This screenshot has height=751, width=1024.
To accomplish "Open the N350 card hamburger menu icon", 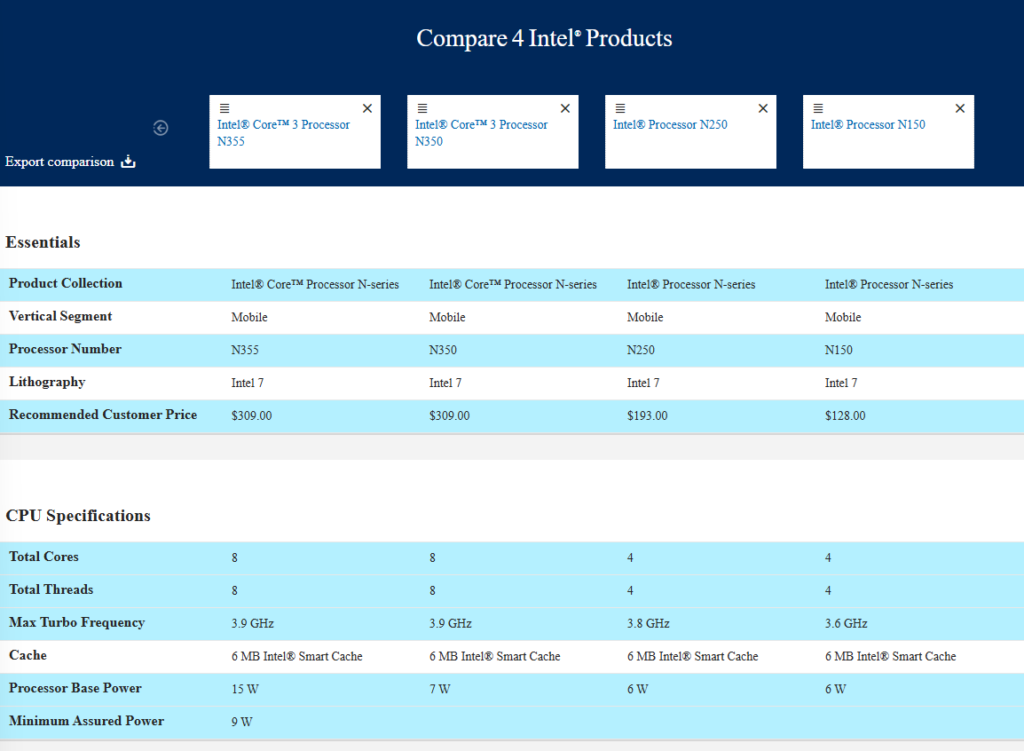I will (423, 108).
